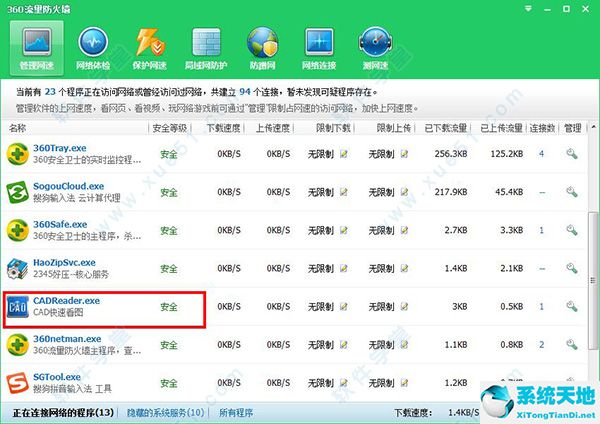Screen dimensions: 600x424
Task: Edit download limit for SogouCloud.exe
Action: (344, 192)
